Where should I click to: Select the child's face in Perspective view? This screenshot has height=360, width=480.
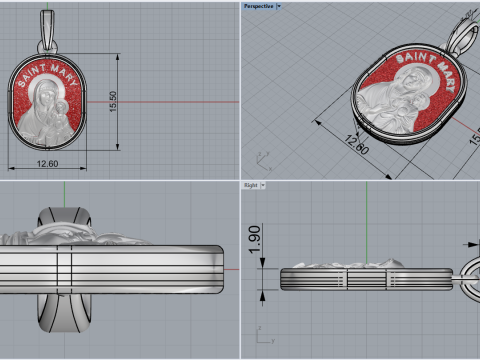click(421, 100)
